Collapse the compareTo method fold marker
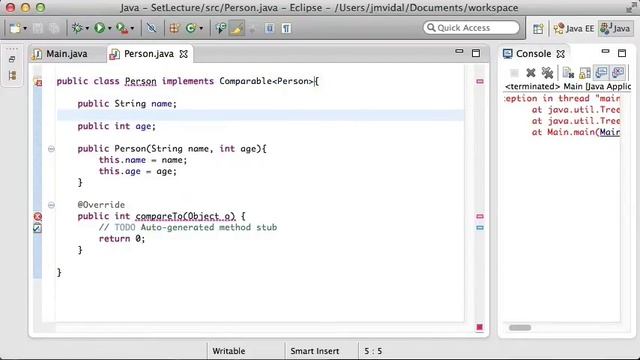Viewport: 640px width, 360px height. pyautogui.click(x=51, y=205)
